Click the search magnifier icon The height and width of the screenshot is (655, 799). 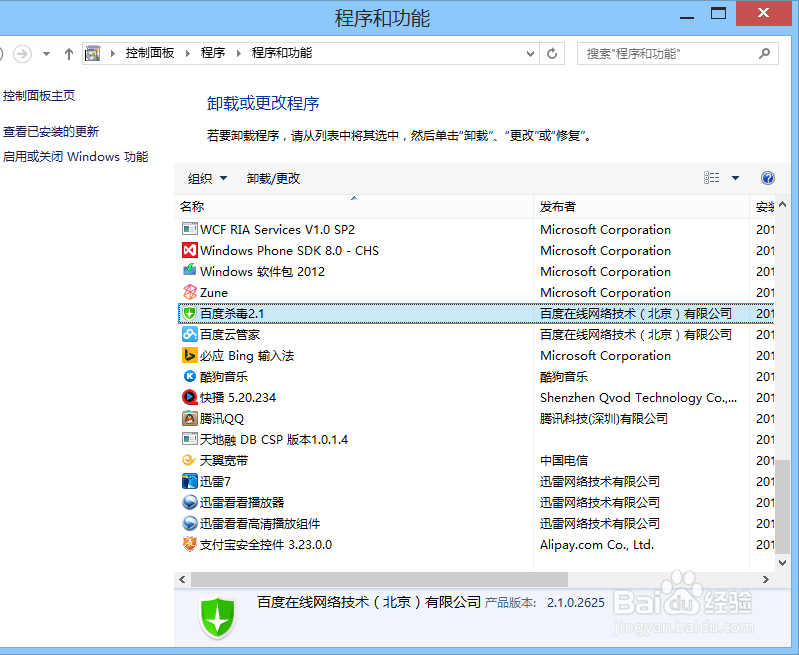pyautogui.click(x=764, y=53)
